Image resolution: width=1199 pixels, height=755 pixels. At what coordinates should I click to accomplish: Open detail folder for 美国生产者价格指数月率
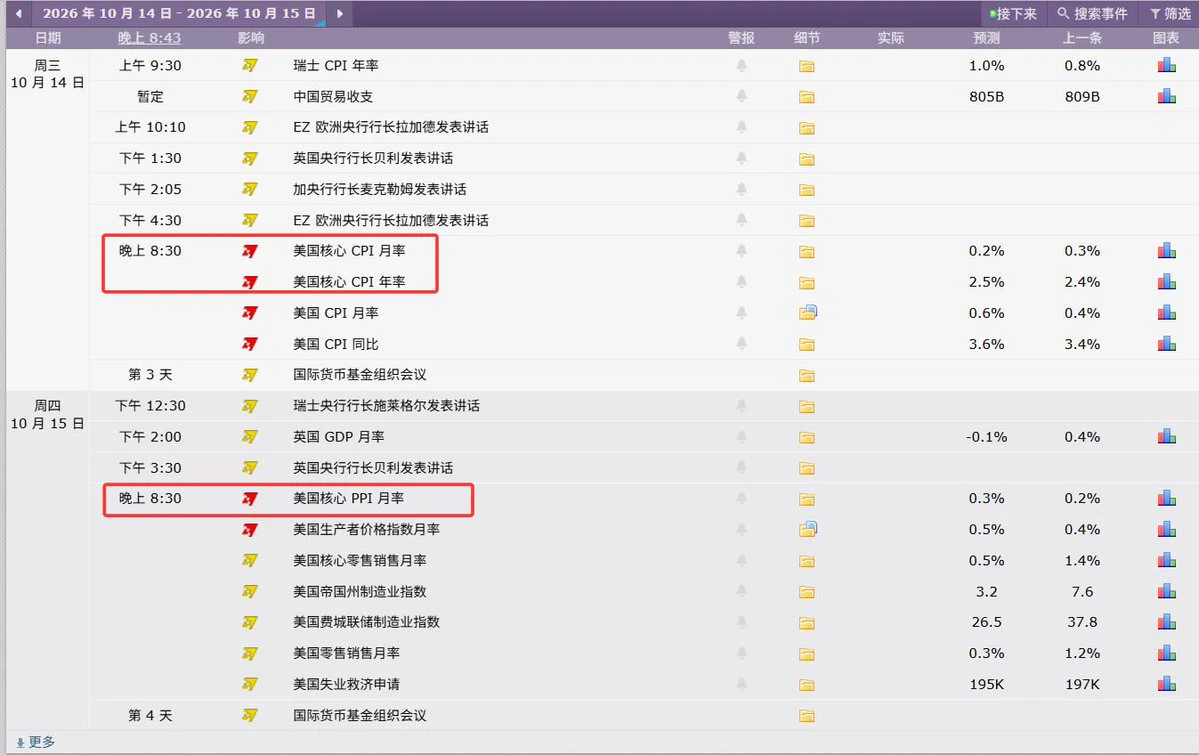(x=808, y=529)
